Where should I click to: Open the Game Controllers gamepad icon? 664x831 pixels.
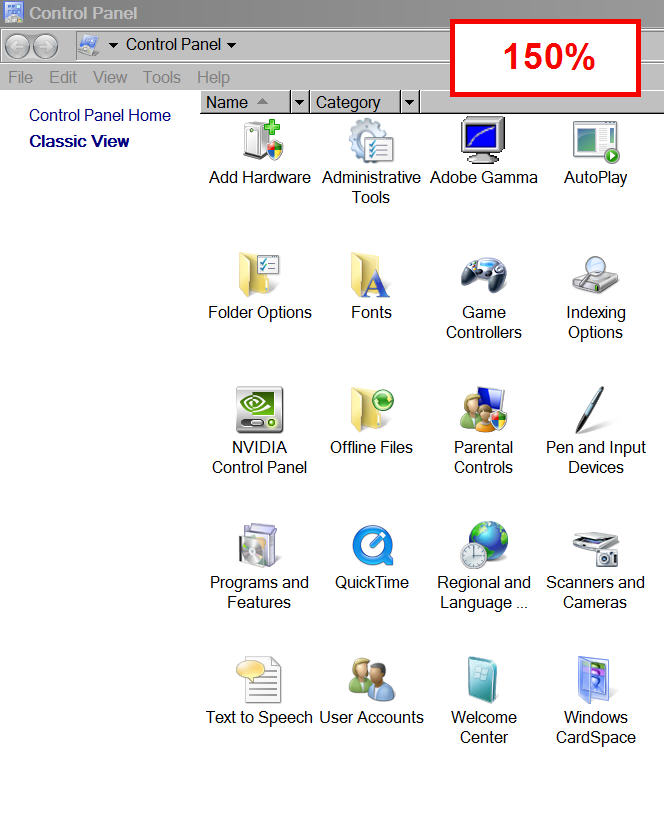pyautogui.click(x=483, y=275)
